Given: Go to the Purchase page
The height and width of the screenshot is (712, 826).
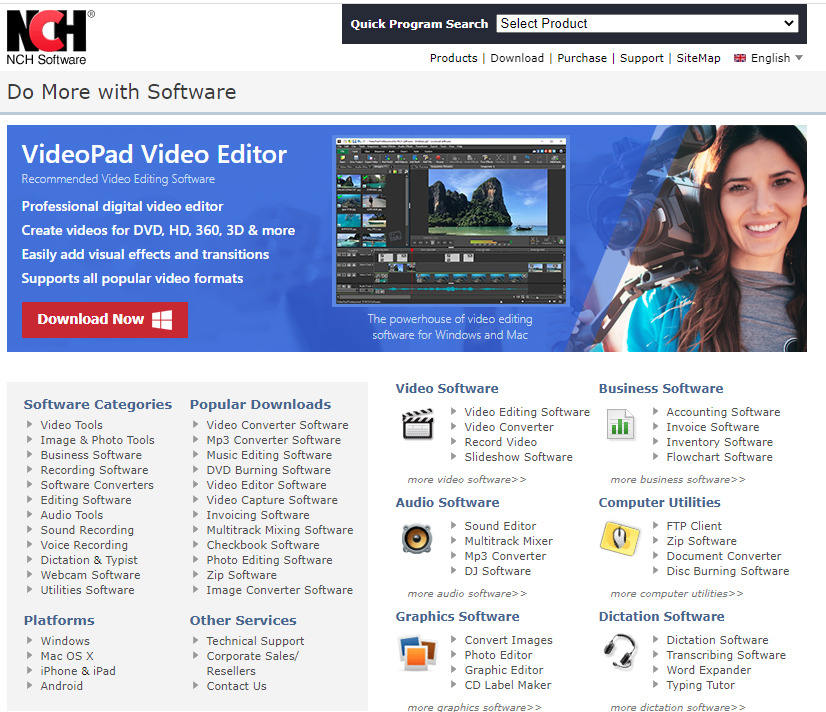Looking at the screenshot, I should click(x=582, y=58).
